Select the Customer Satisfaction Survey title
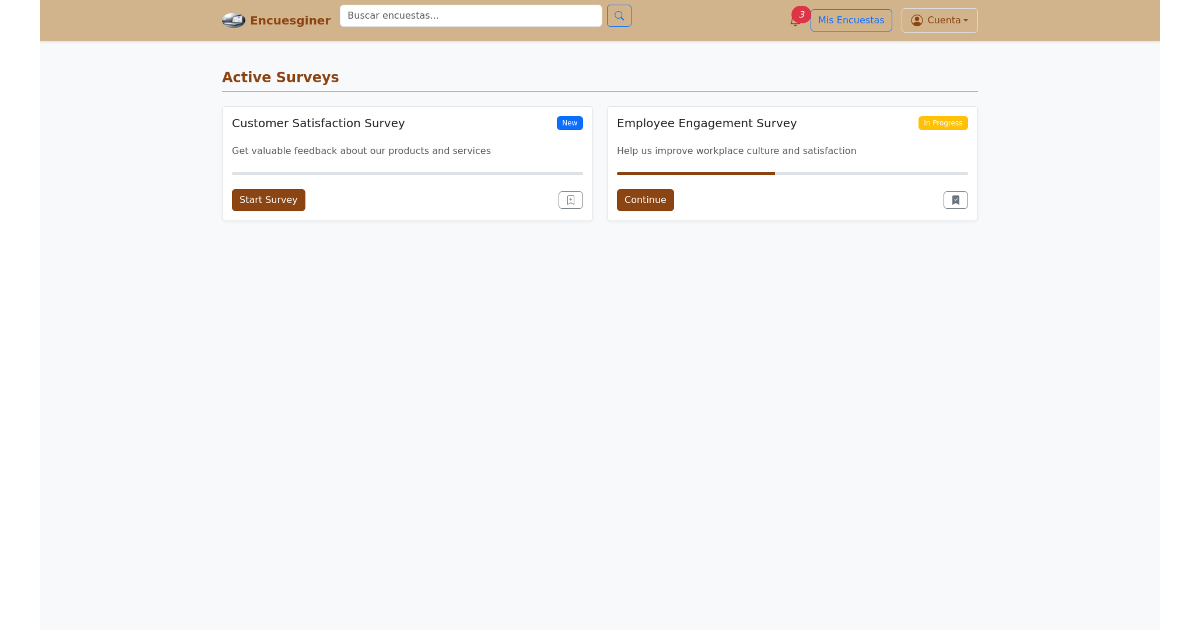1200x630 pixels. tap(318, 123)
